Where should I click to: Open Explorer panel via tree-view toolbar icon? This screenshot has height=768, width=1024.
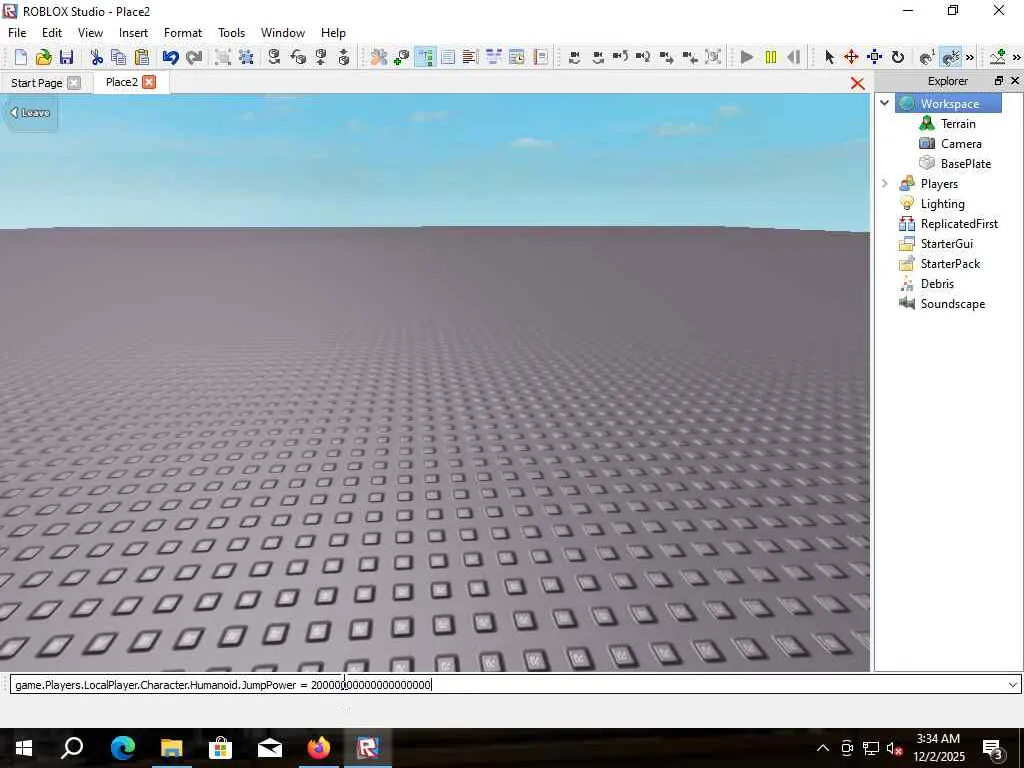coord(425,57)
